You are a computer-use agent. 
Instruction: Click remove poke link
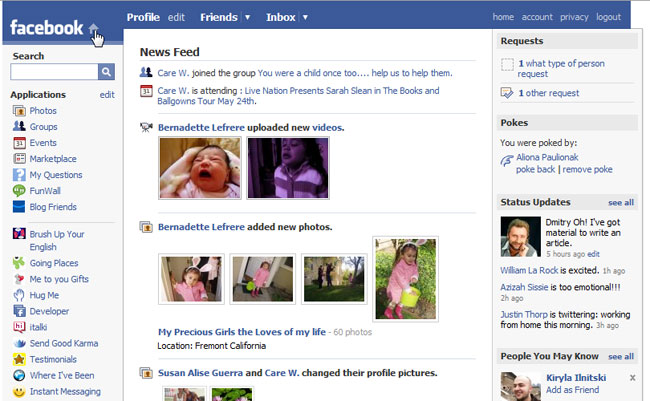[x=587, y=169]
